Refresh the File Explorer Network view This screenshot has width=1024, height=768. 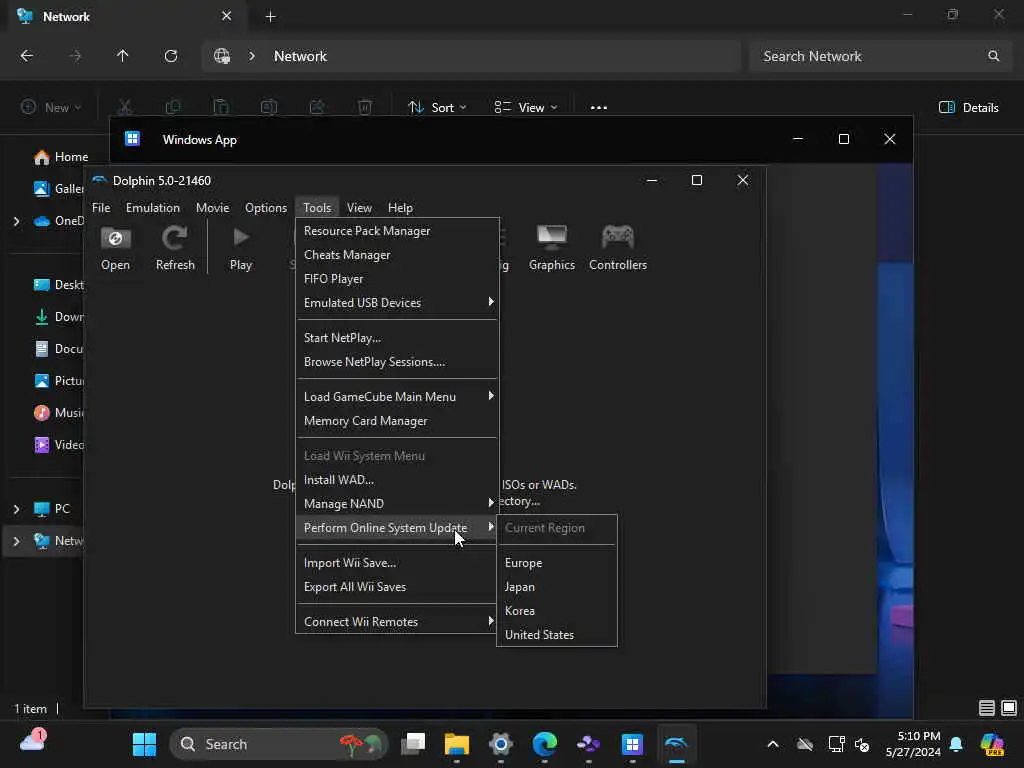171,56
